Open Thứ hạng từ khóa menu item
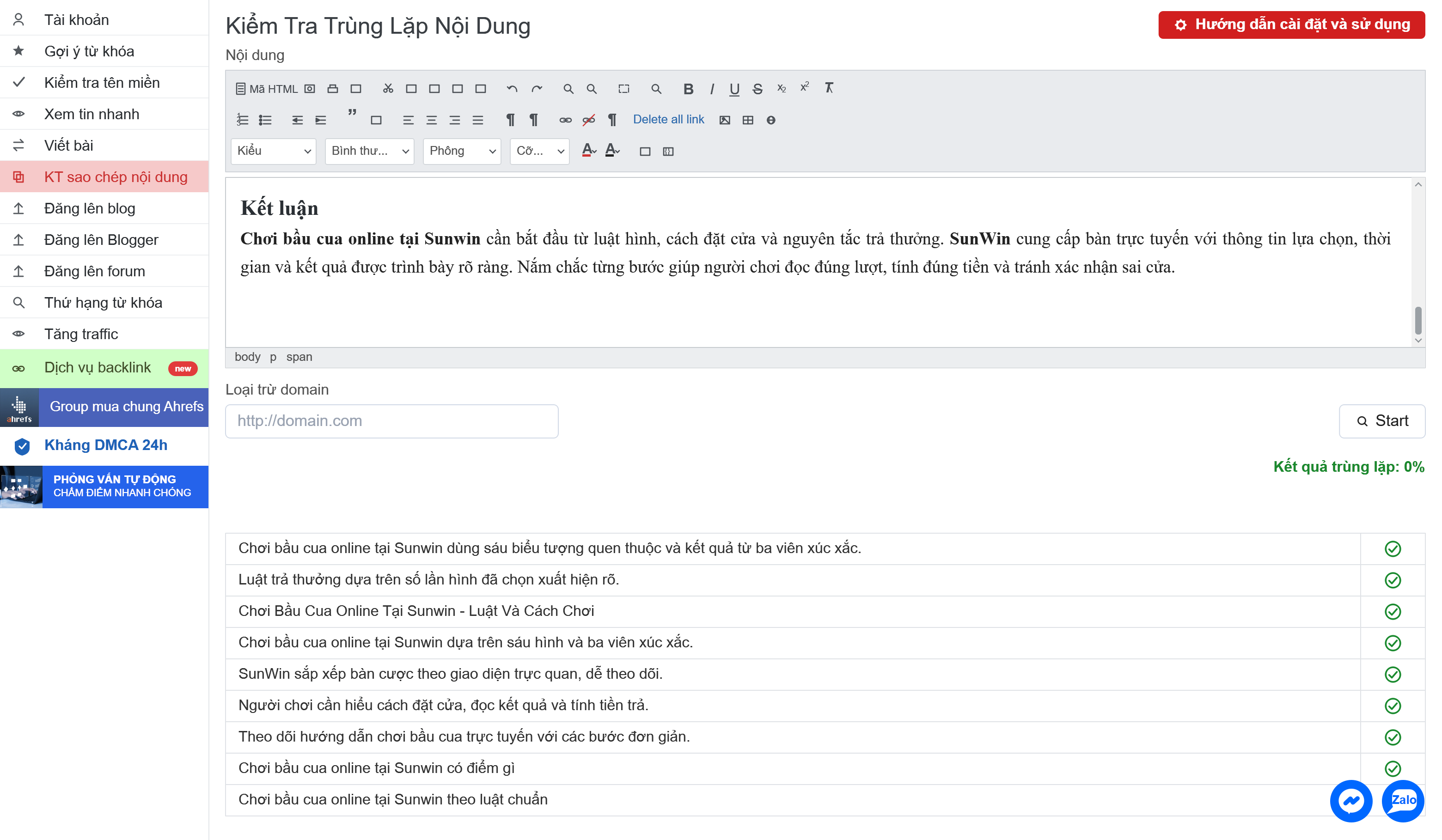Viewport: 1442px width, 840px height. [x=104, y=303]
